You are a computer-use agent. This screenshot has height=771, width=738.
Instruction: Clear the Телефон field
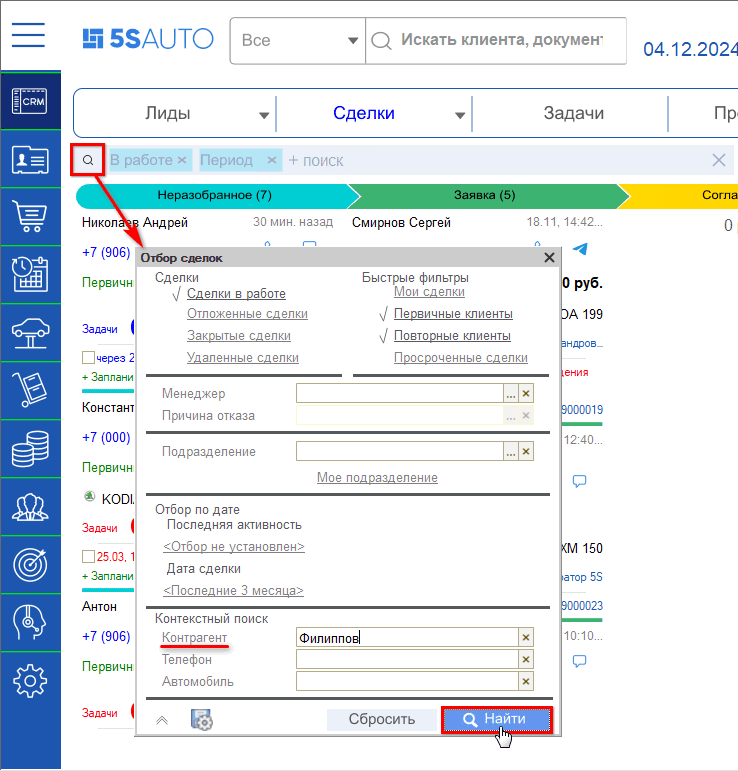tap(526, 659)
